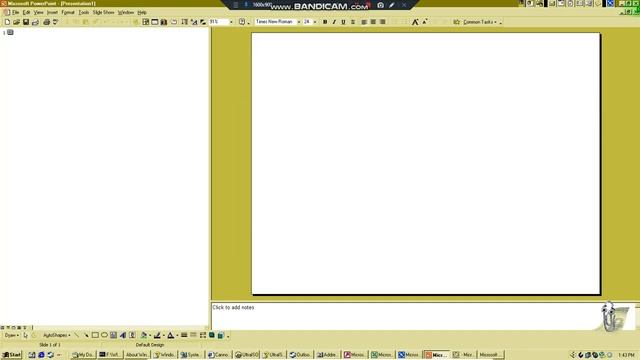
Task: Click the System taskbar button
Action: tap(191, 355)
